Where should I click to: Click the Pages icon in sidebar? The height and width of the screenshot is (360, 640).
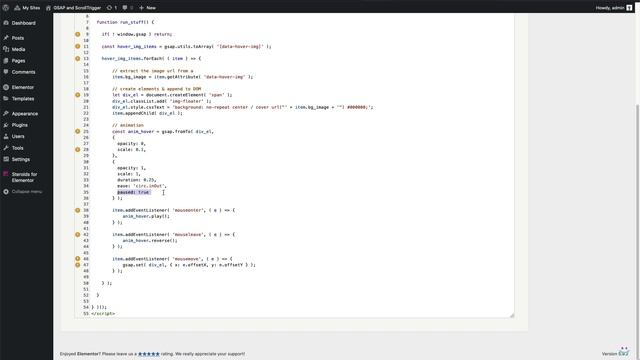[6, 60]
